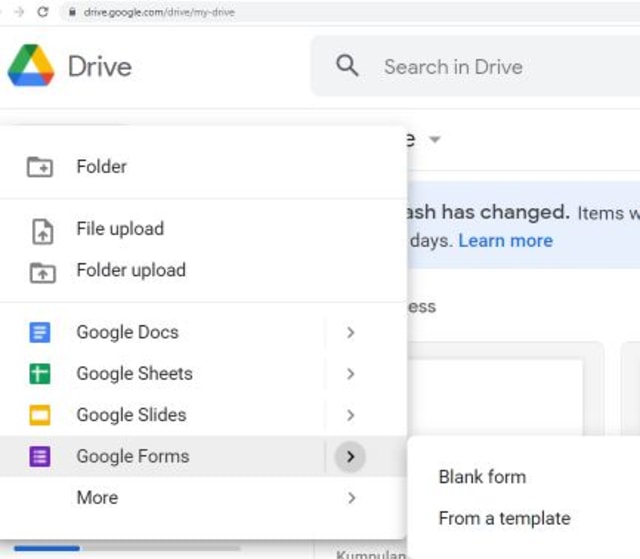Reload the page with browser refresh icon
Viewport: 640px width, 559px height.
coord(43,12)
